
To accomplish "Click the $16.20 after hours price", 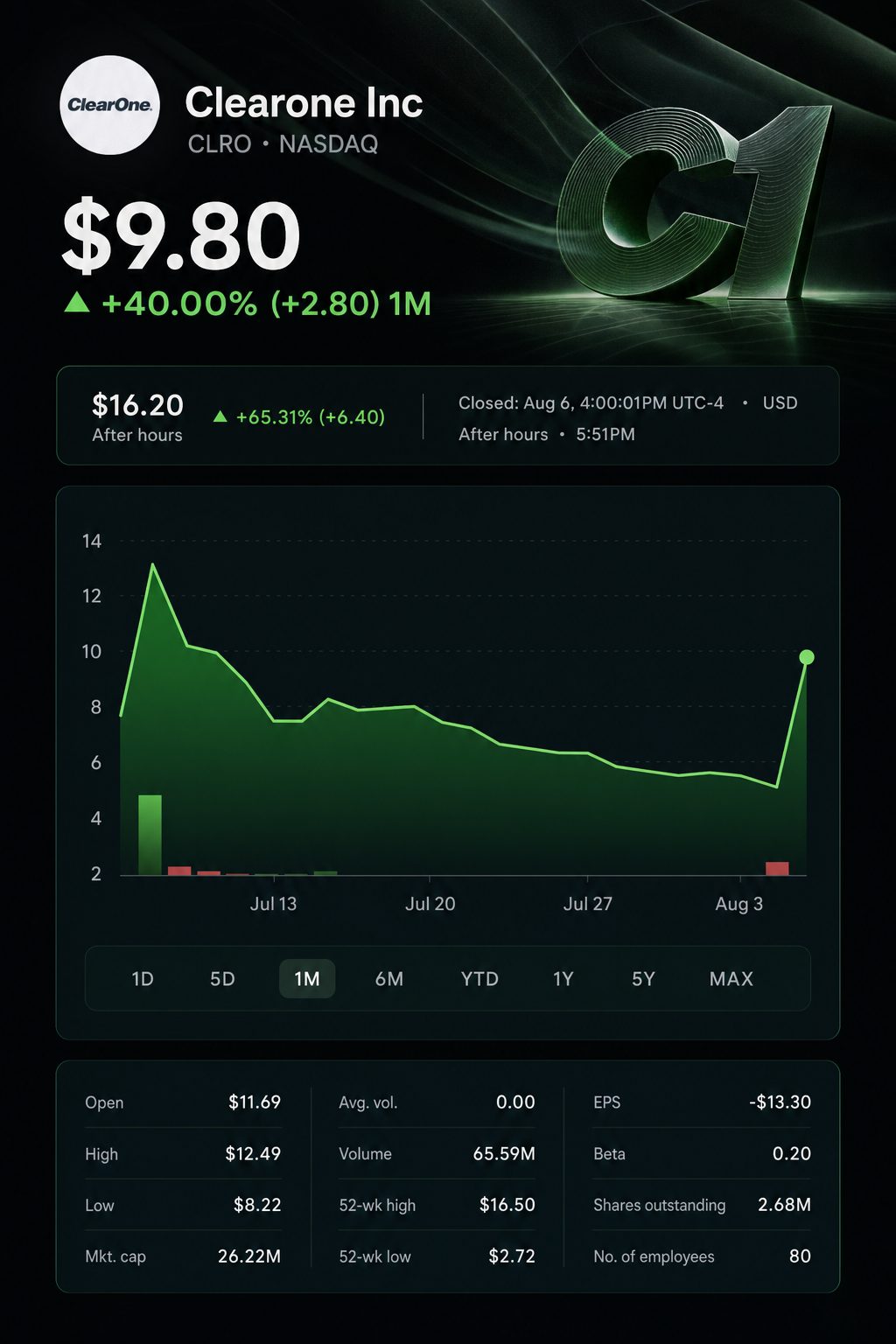I will (x=137, y=405).
